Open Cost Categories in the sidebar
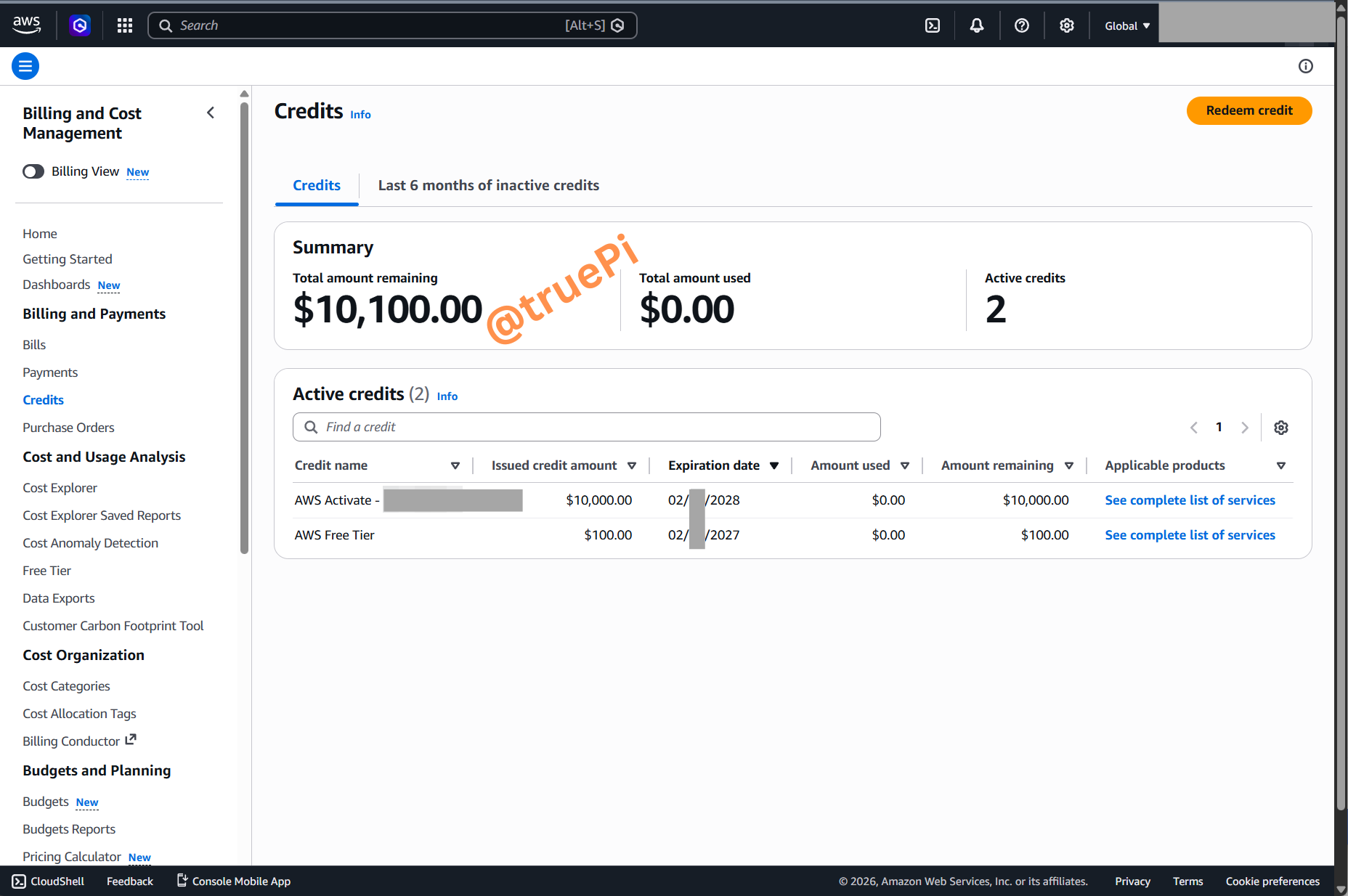The height and width of the screenshot is (896, 1348). [66, 686]
